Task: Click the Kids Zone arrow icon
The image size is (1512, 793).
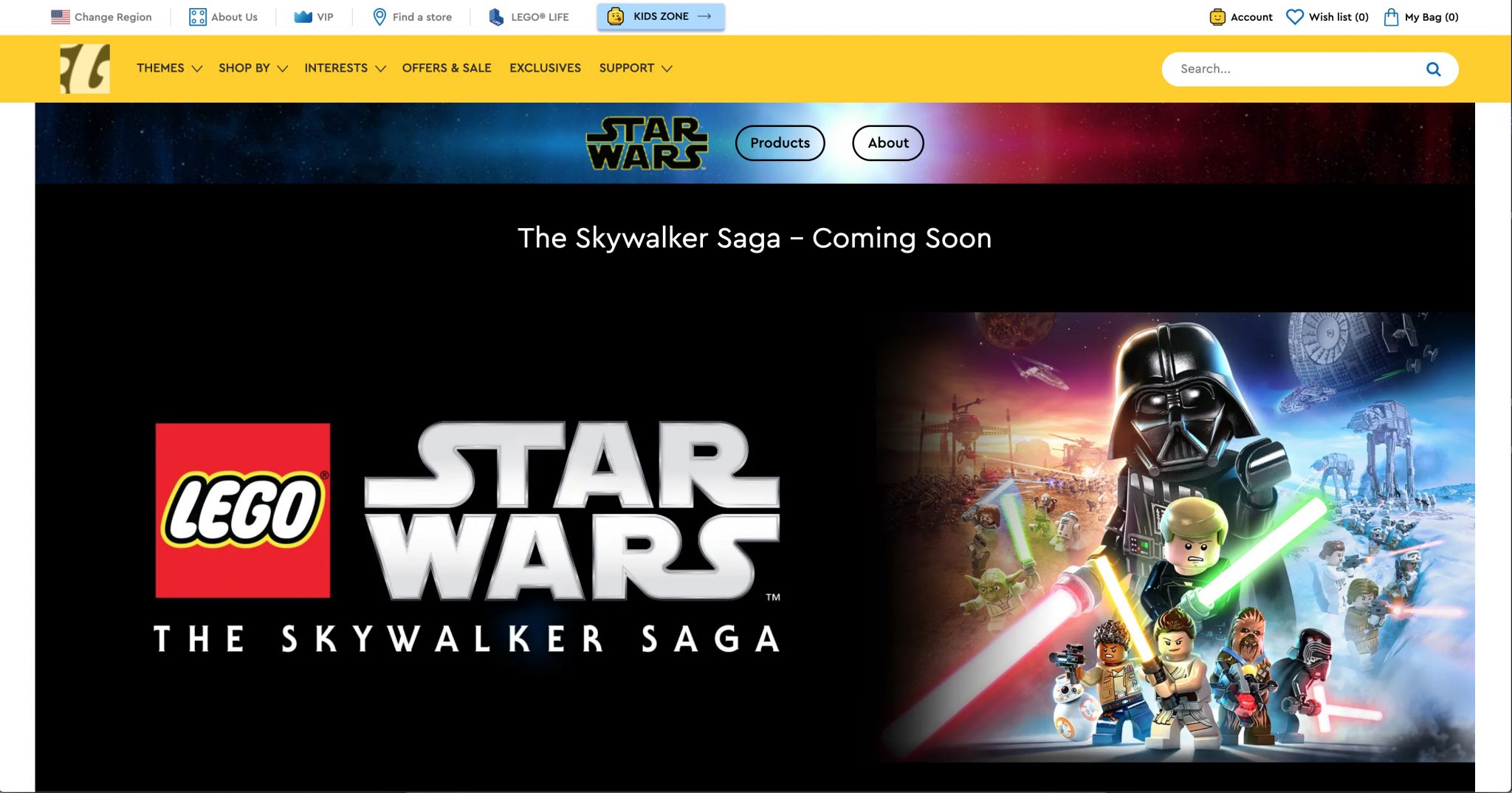Action: [x=704, y=16]
